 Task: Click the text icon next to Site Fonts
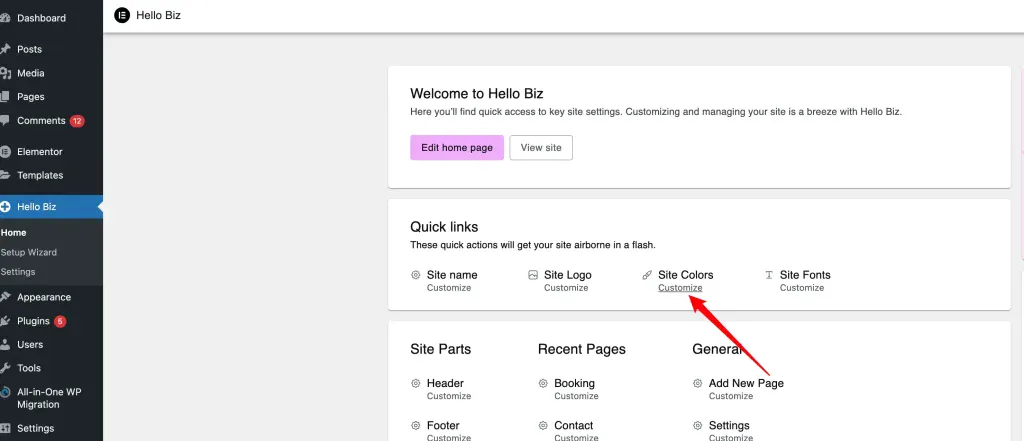coord(769,275)
